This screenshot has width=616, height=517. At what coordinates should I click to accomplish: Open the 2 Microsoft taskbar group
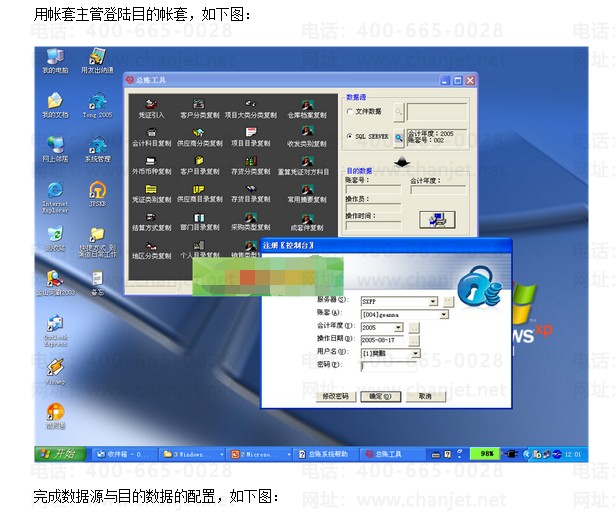tap(260, 455)
